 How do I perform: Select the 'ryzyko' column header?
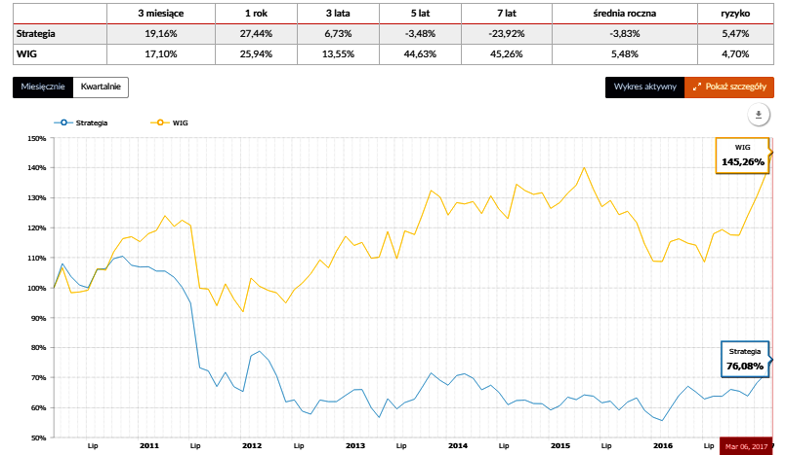(x=735, y=14)
